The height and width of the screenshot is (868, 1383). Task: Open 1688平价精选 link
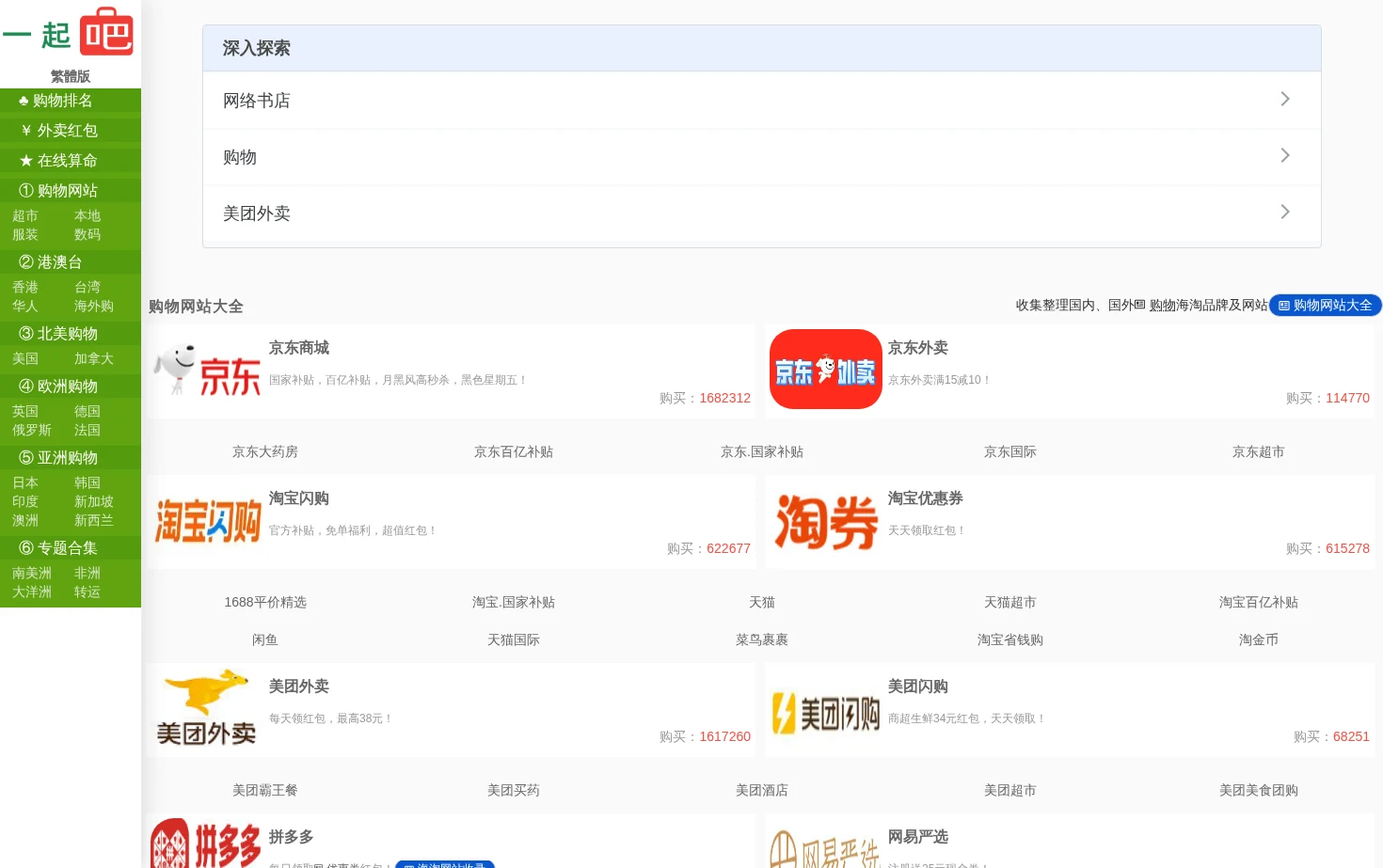pos(265,603)
